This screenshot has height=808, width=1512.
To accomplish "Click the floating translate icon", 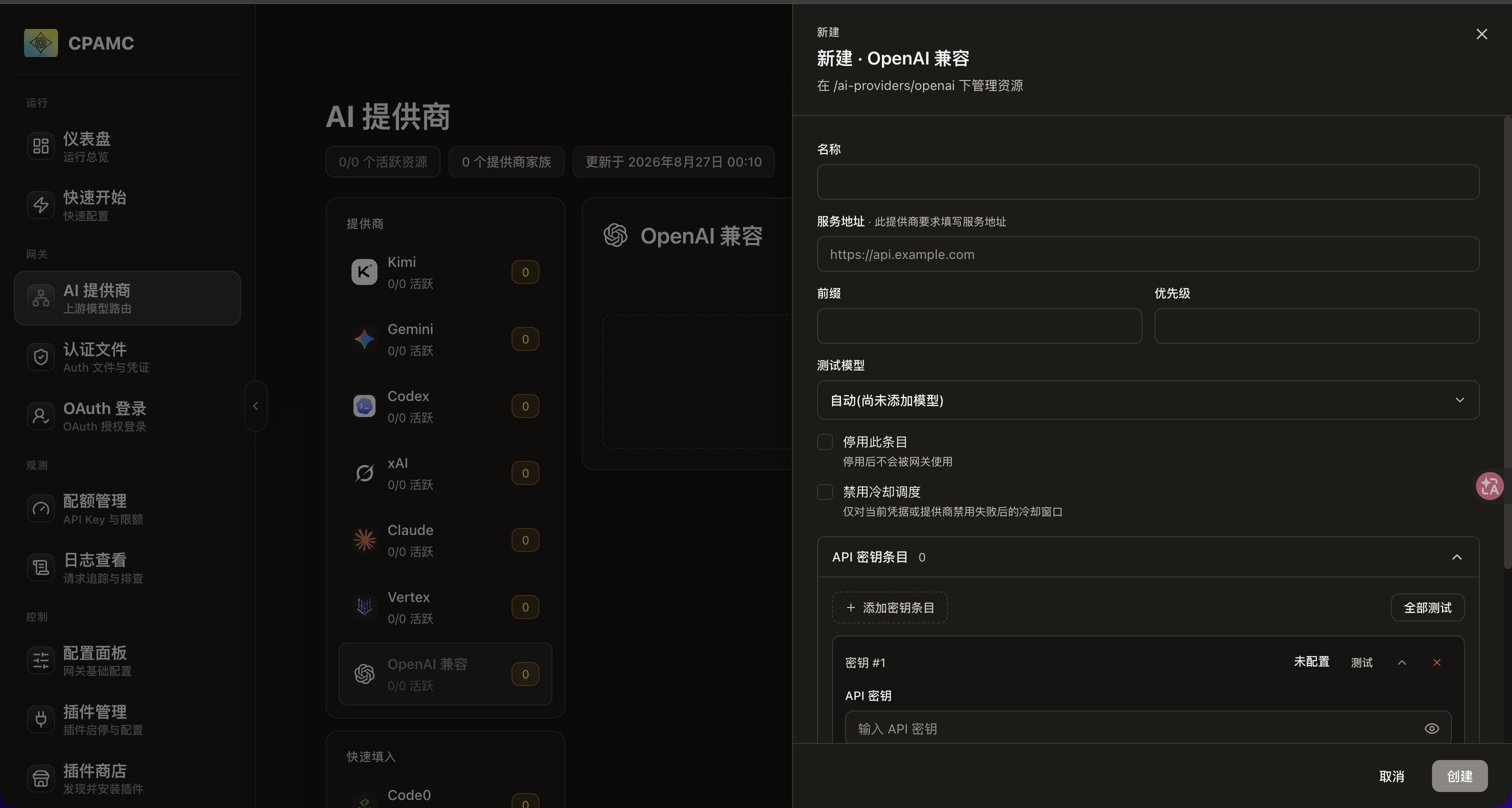I will pos(1489,486).
